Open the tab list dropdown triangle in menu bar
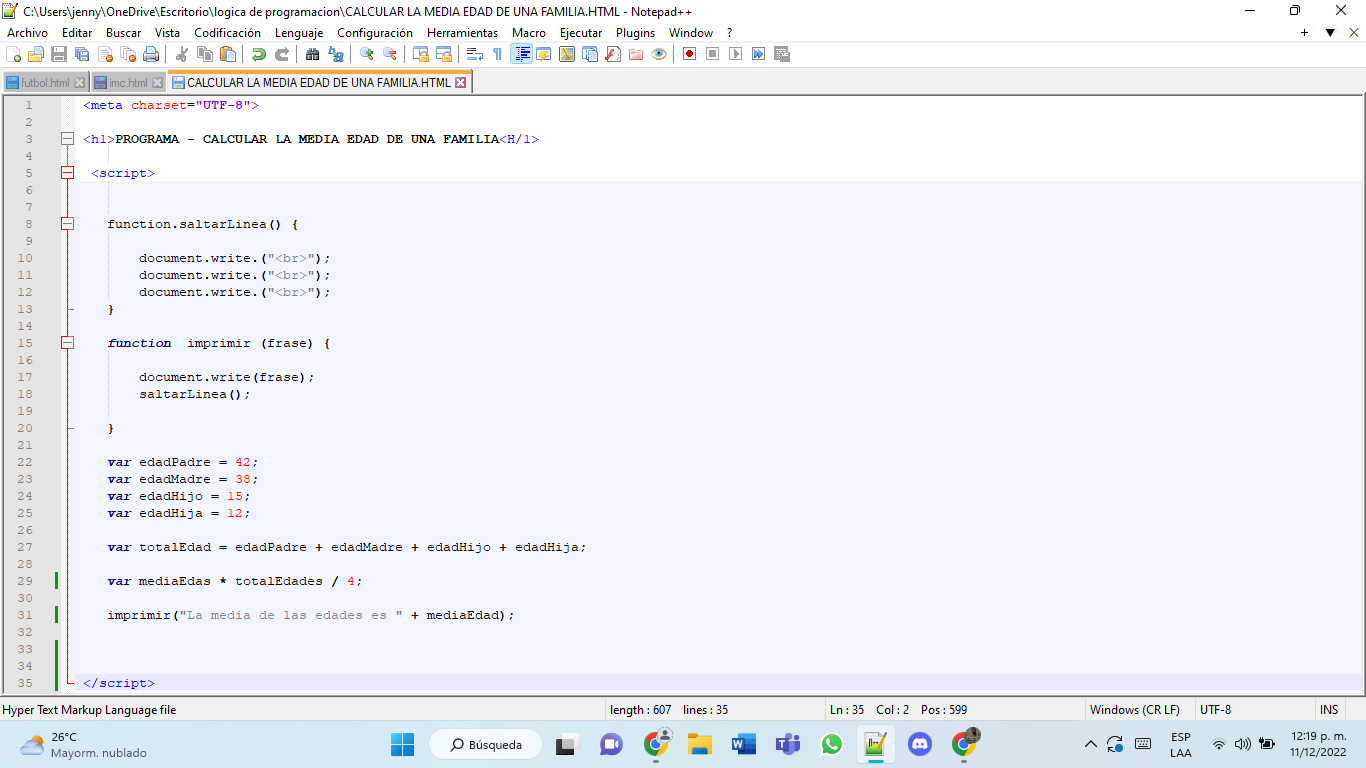The image size is (1366, 768). point(1330,33)
